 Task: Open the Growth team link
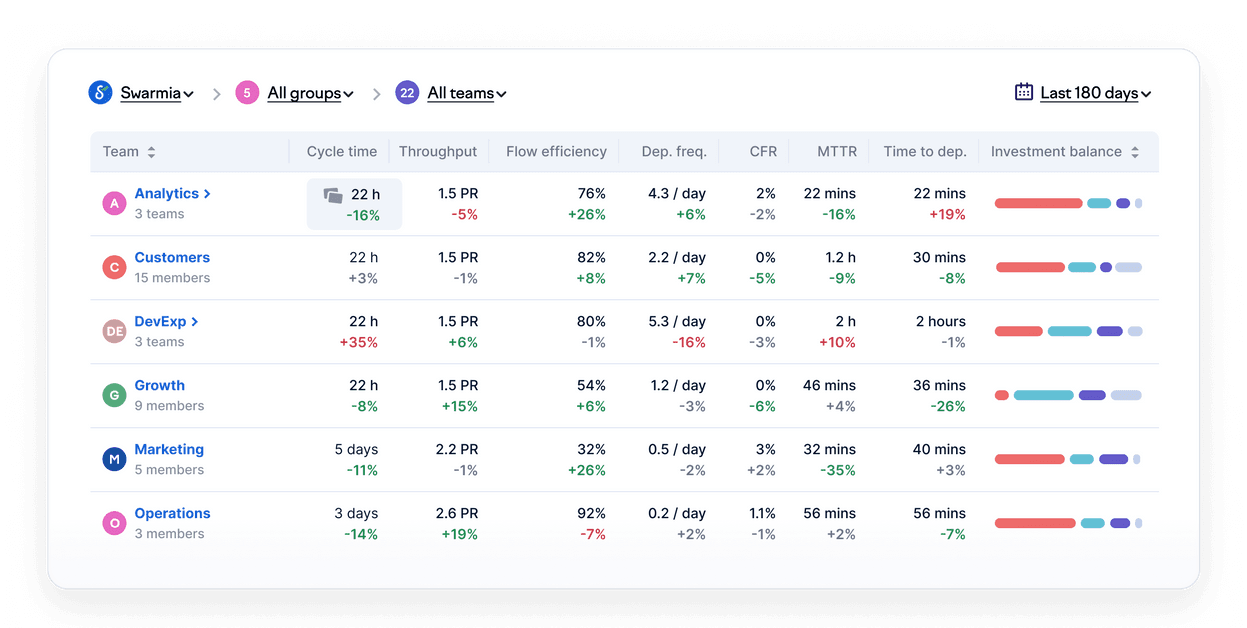[x=160, y=386]
